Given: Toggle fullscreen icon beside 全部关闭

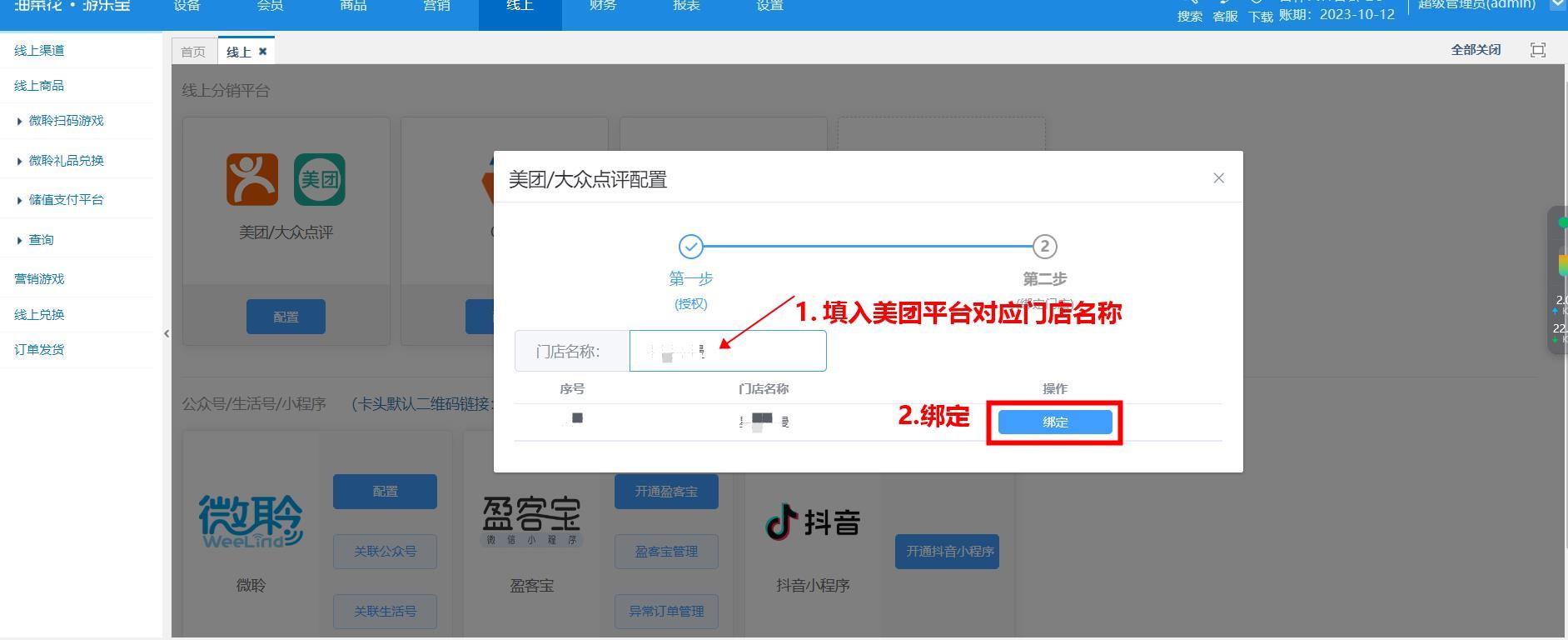Looking at the screenshot, I should 1538,50.
